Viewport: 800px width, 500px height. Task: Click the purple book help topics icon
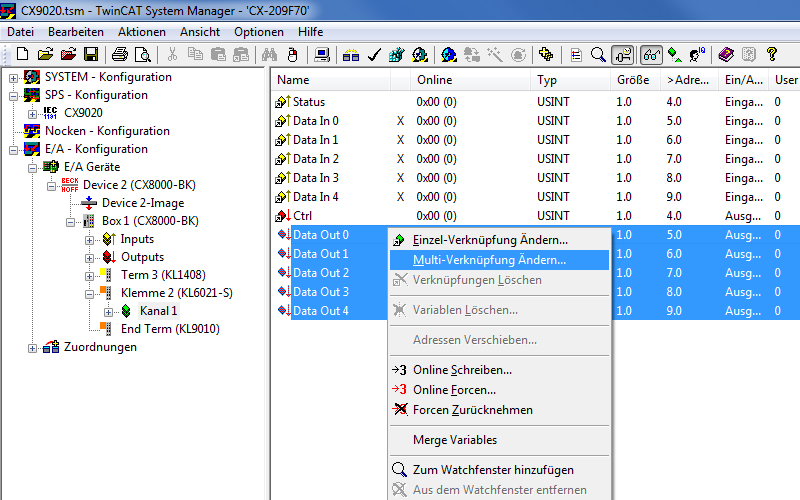[726, 54]
